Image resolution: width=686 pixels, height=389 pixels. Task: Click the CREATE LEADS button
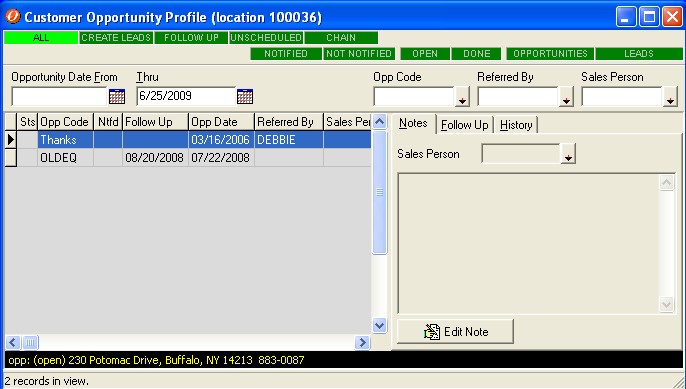click(116, 38)
